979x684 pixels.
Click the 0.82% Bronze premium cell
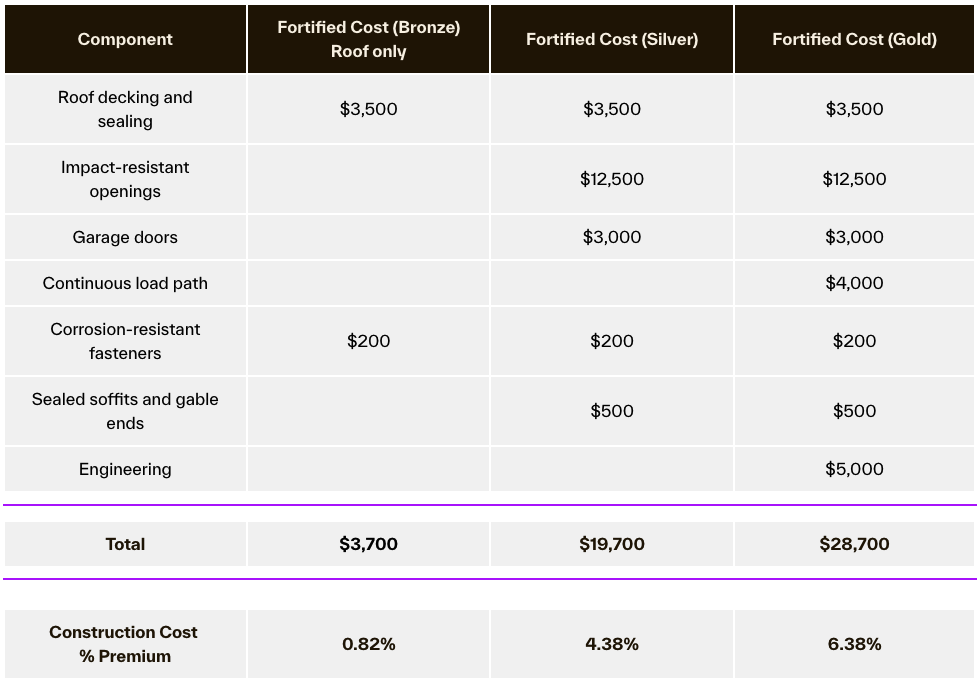pos(368,644)
